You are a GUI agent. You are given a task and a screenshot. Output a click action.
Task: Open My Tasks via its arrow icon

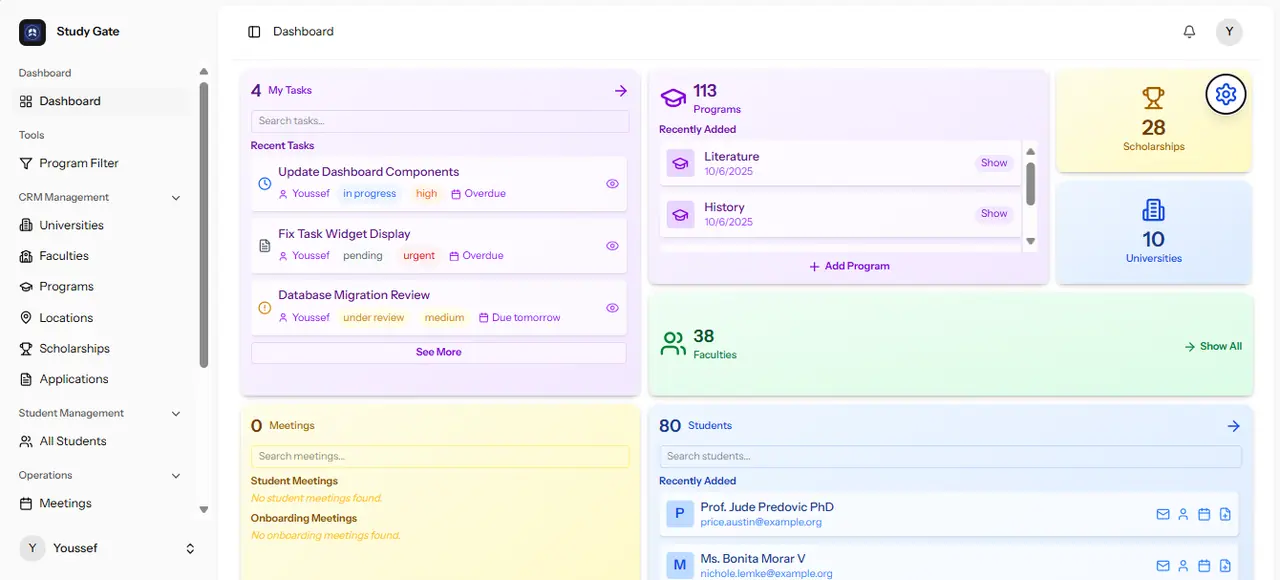(x=621, y=91)
